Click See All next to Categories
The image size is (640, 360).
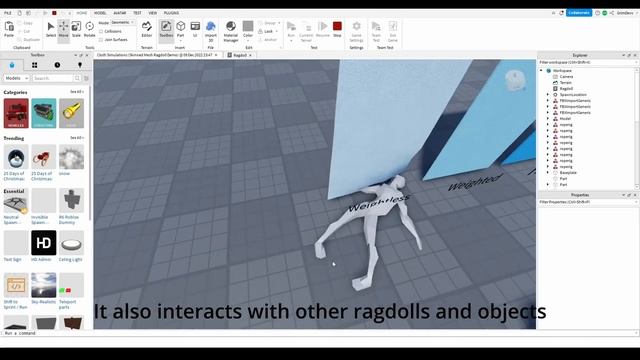77,92
